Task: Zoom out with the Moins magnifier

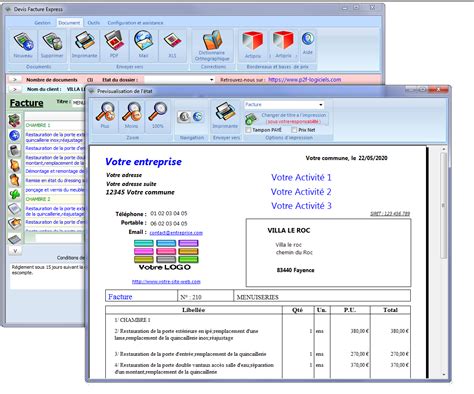Action: coord(131,116)
